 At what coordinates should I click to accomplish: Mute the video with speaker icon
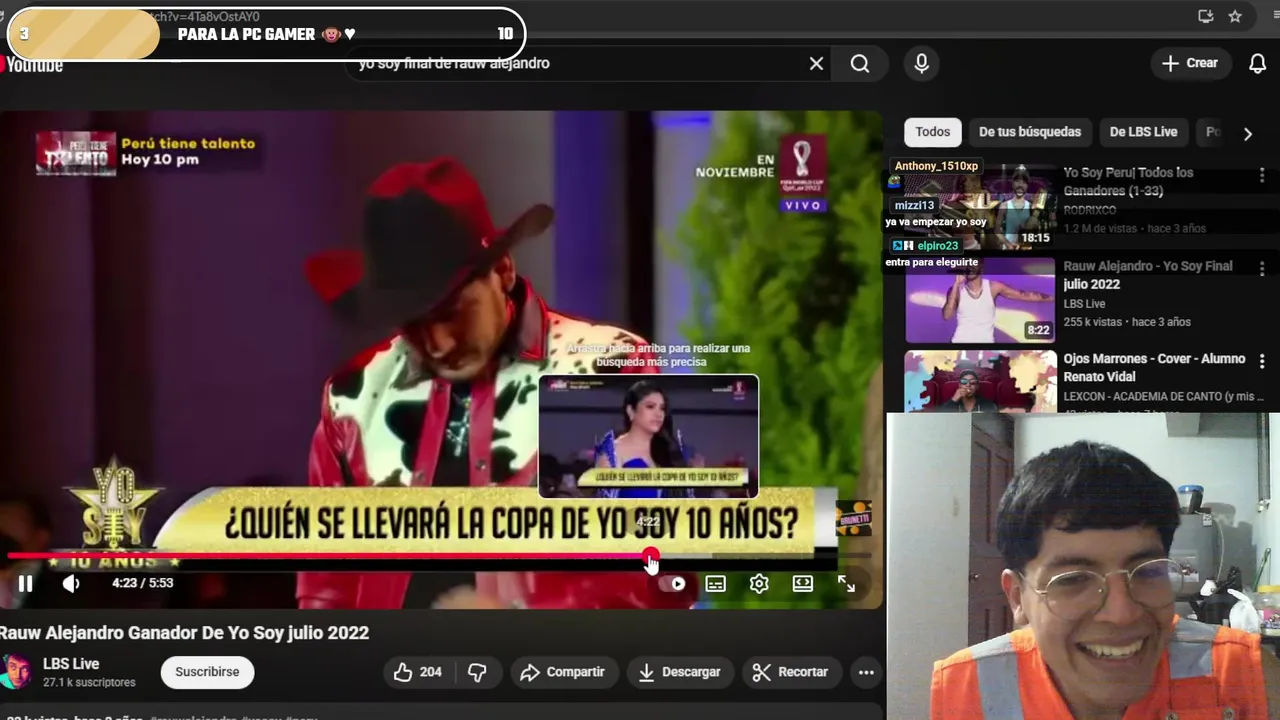pos(71,584)
